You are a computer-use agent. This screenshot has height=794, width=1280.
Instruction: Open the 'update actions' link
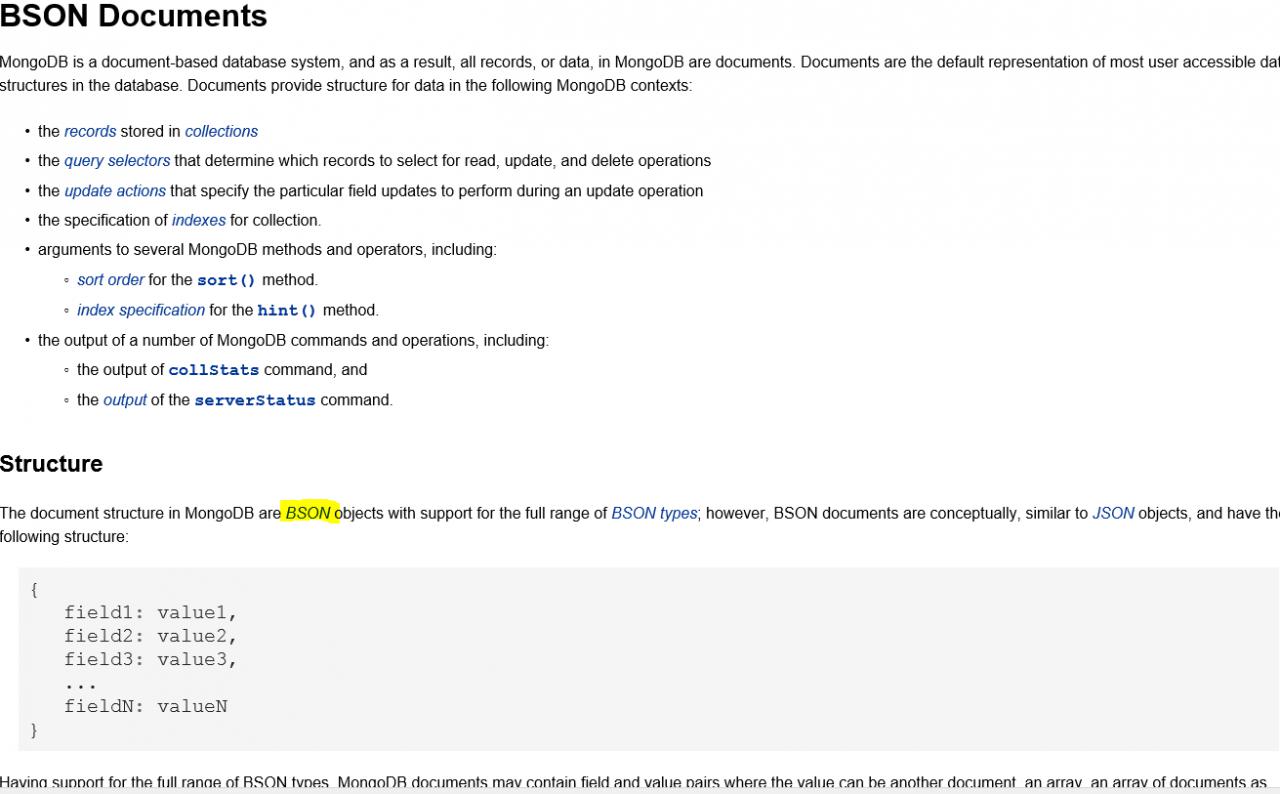coord(115,191)
